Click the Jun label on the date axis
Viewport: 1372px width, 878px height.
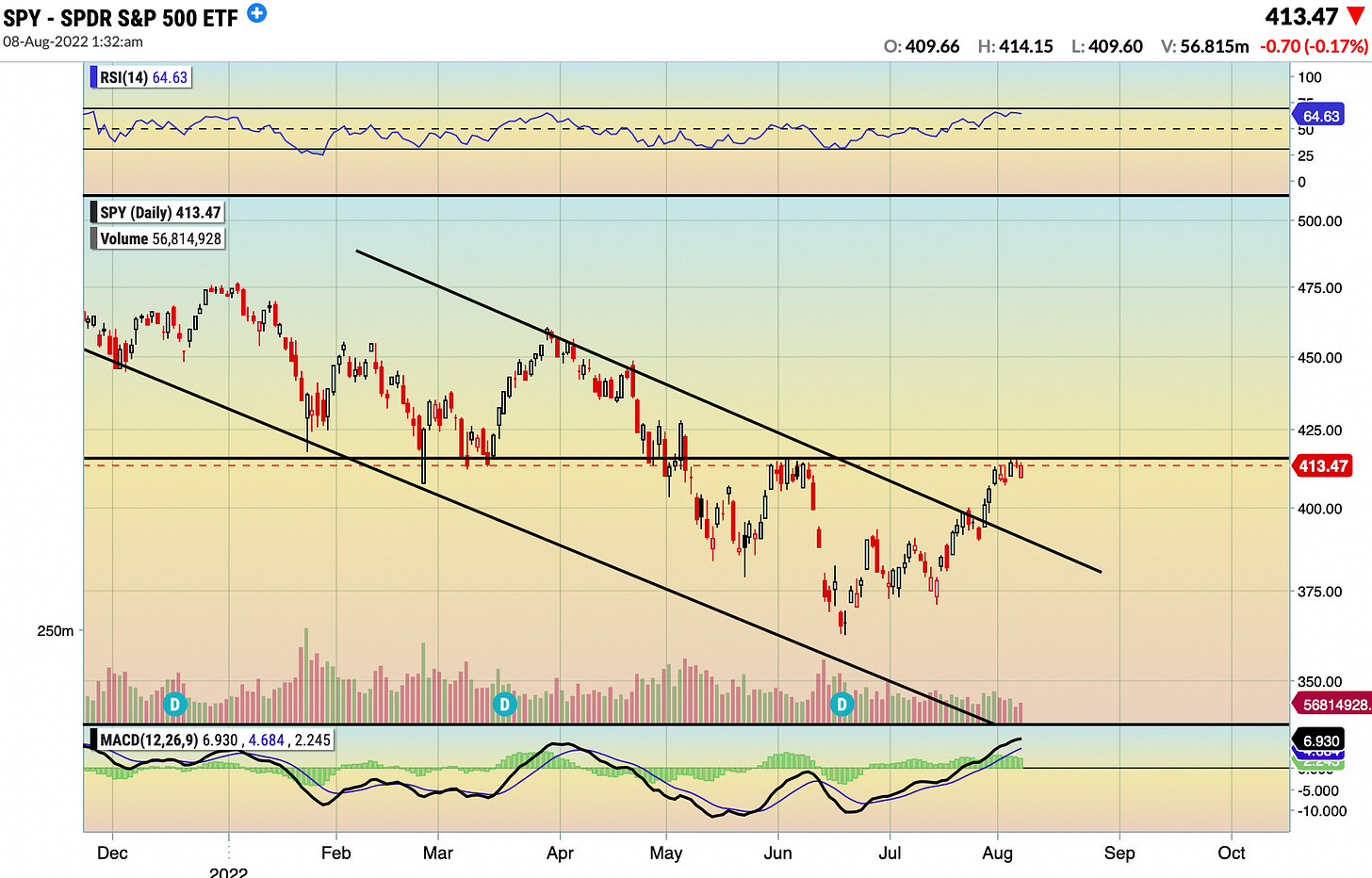pos(777,853)
